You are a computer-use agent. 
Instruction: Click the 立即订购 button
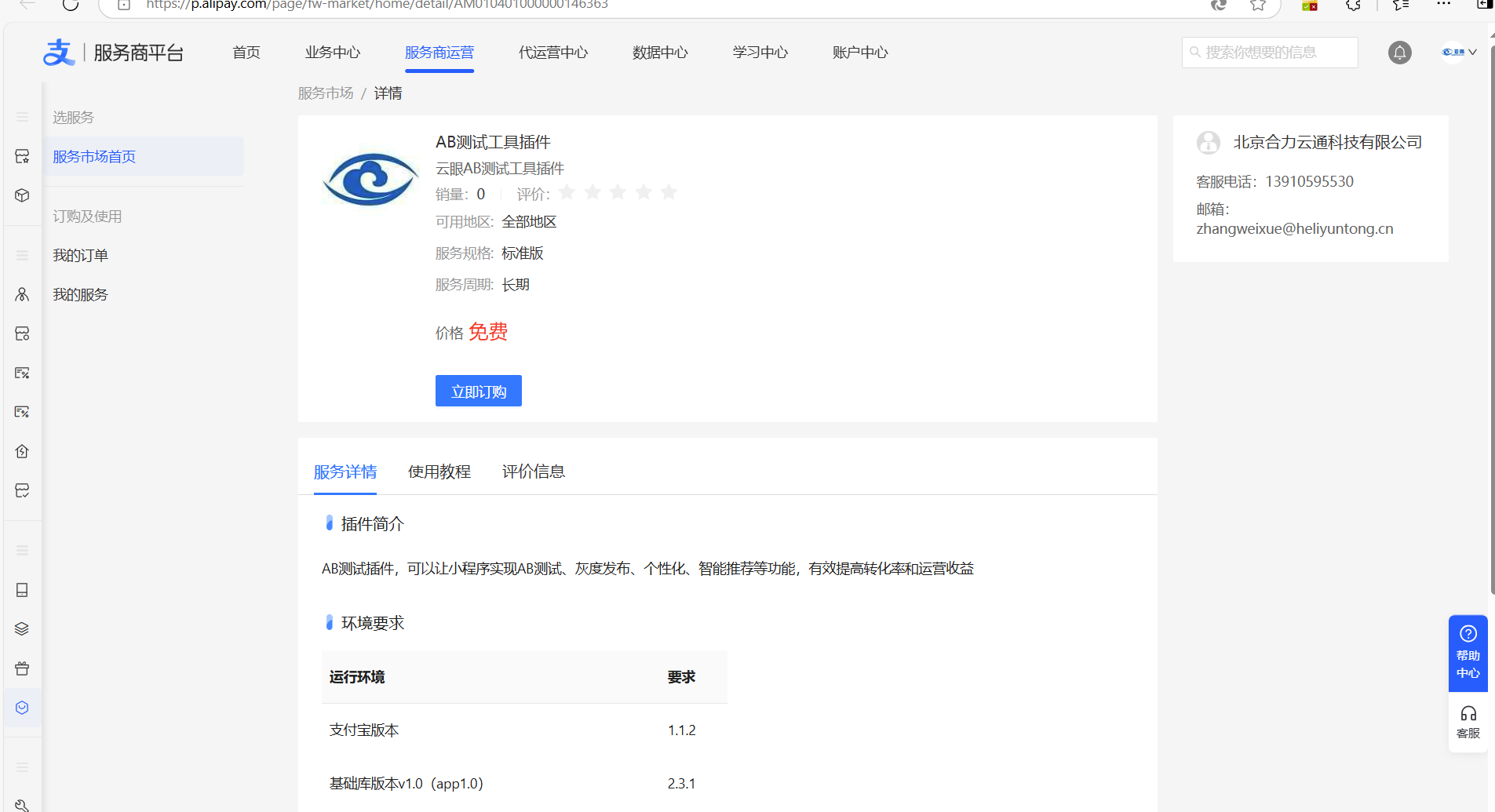(479, 391)
